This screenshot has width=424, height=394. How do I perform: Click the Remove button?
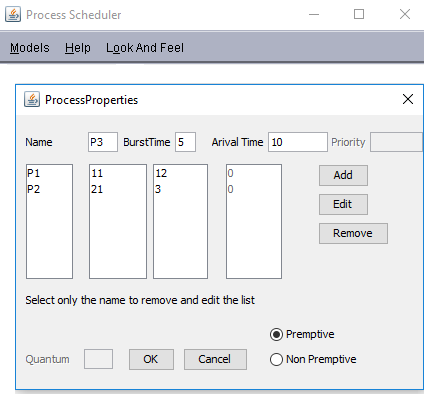(353, 233)
